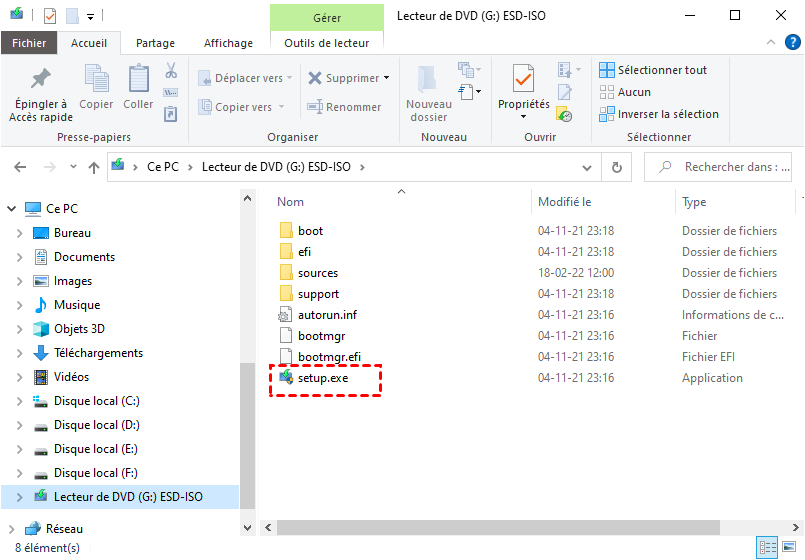Viewport: 805px width, 560px height.
Task: Click the Coller clipboard icon
Action: pos(138,79)
